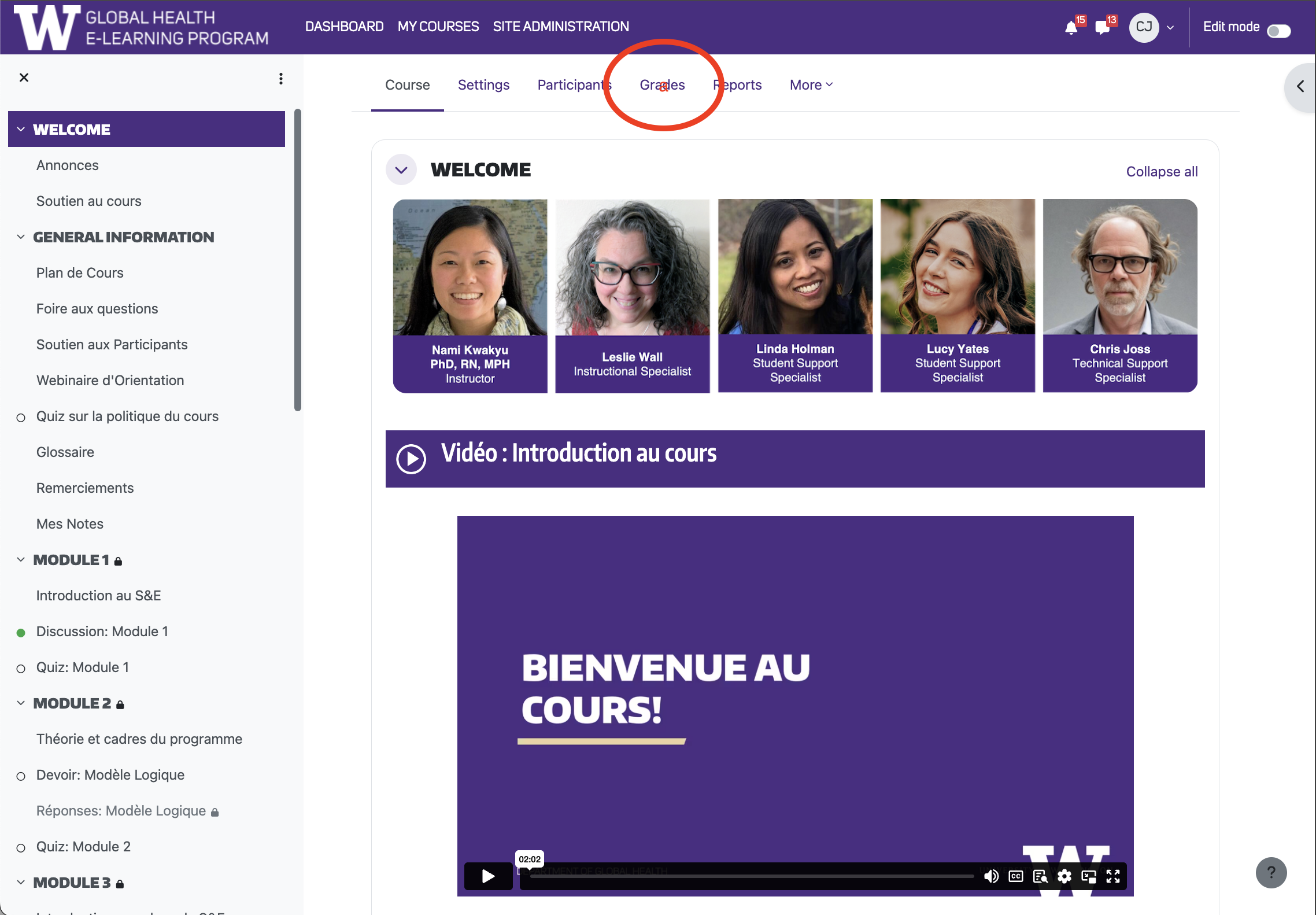The height and width of the screenshot is (915, 1316).
Task: Open the notifications bell icon
Action: [x=1071, y=27]
